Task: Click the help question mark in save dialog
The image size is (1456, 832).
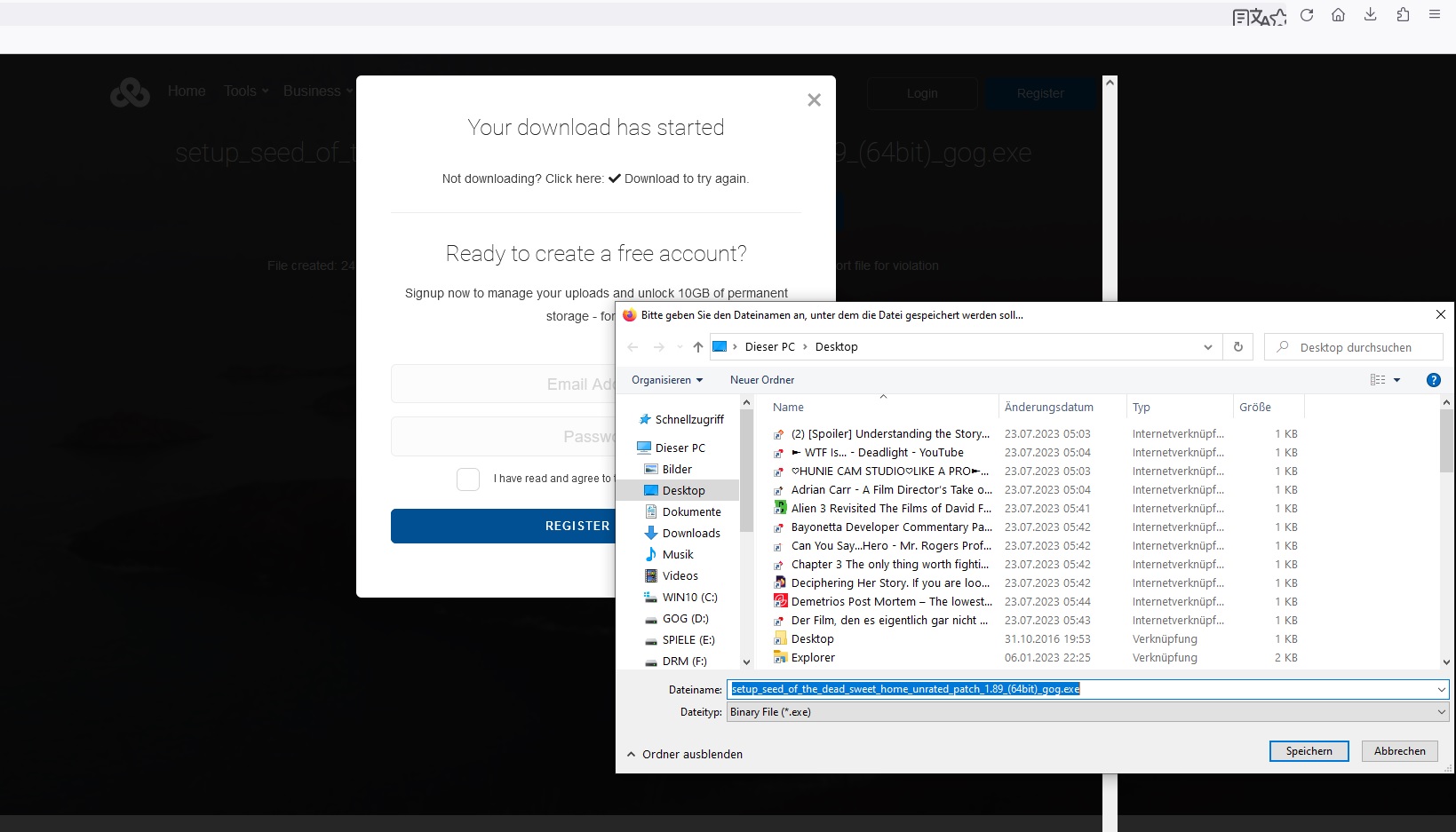Action: coord(1433,380)
